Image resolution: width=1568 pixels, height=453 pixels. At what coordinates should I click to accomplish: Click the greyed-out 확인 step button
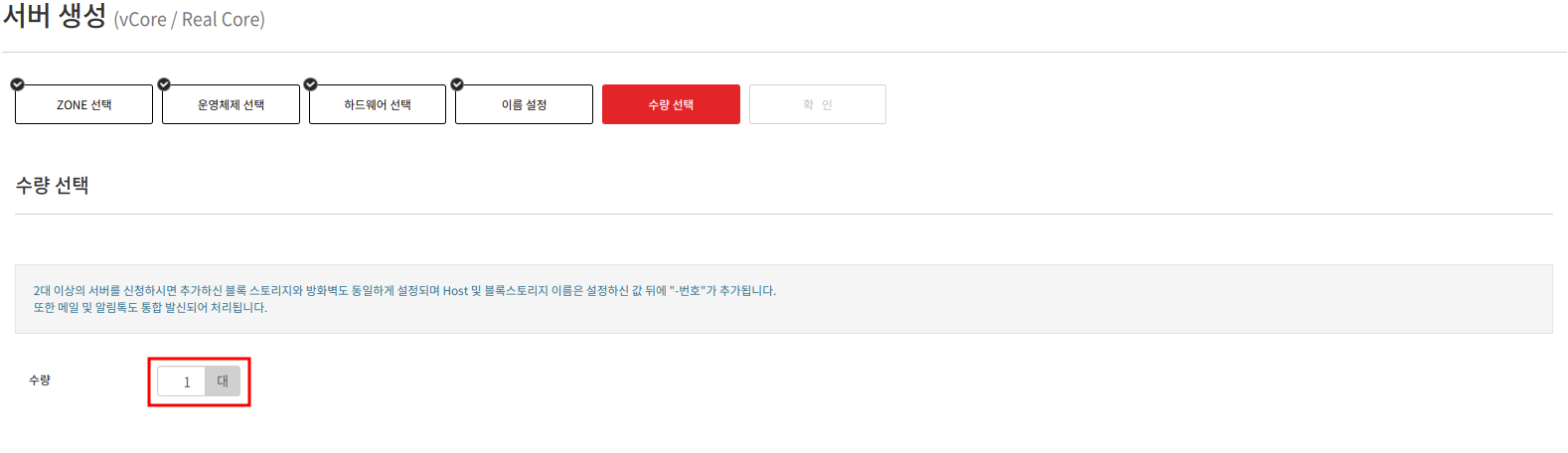818,104
